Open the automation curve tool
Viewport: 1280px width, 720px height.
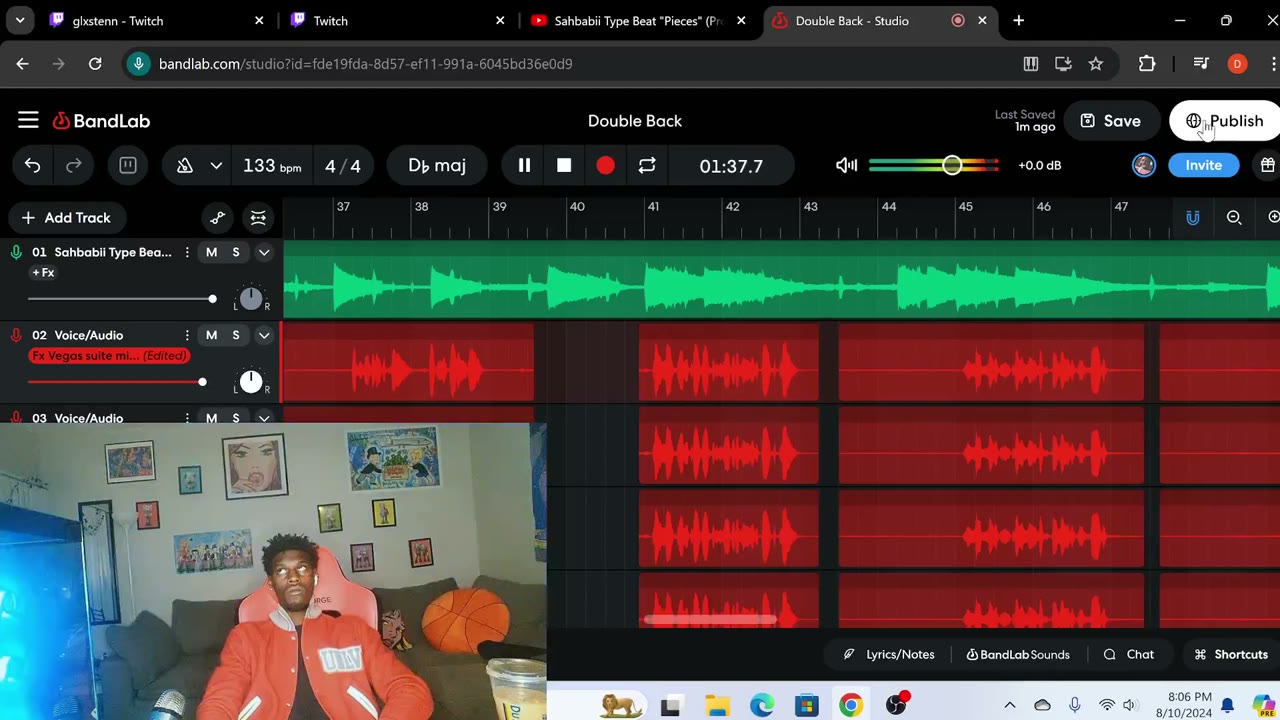[218, 218]
